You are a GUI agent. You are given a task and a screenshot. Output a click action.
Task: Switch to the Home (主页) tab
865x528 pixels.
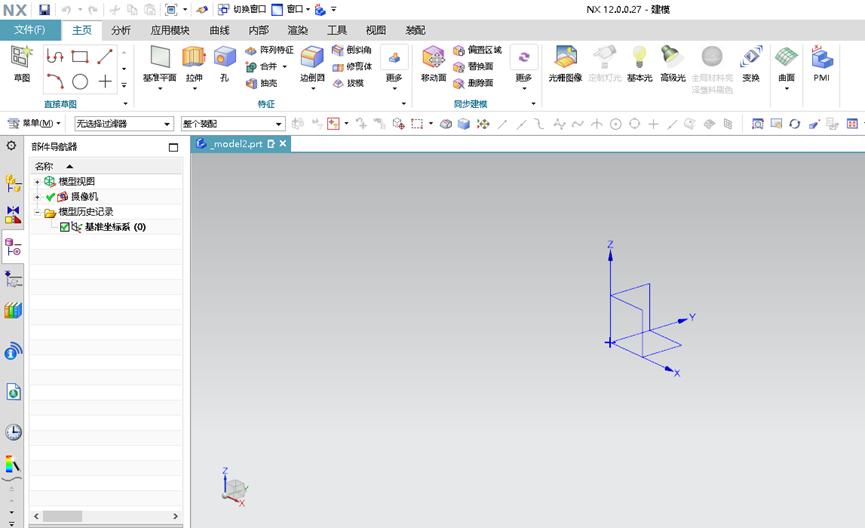pyautogui.click(x=82, y=30)
